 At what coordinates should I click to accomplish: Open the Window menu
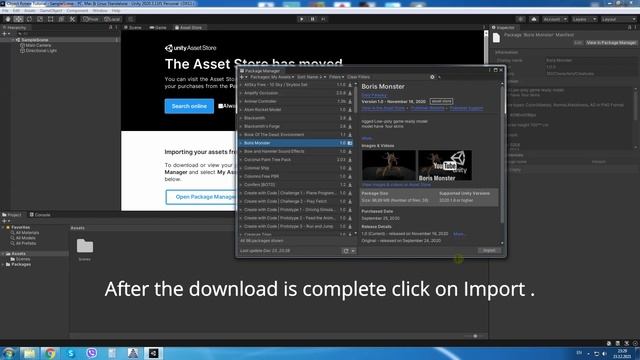click(x=100, y=11)
